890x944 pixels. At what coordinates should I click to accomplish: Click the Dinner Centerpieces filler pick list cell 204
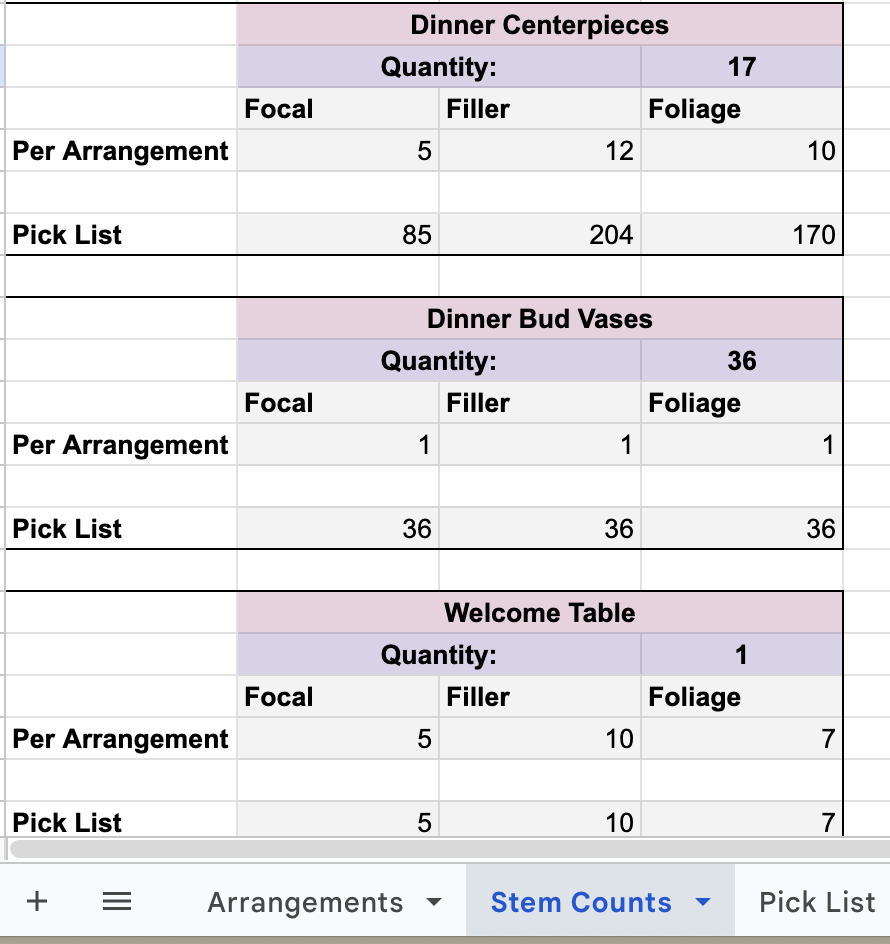[x=540, y=234]
